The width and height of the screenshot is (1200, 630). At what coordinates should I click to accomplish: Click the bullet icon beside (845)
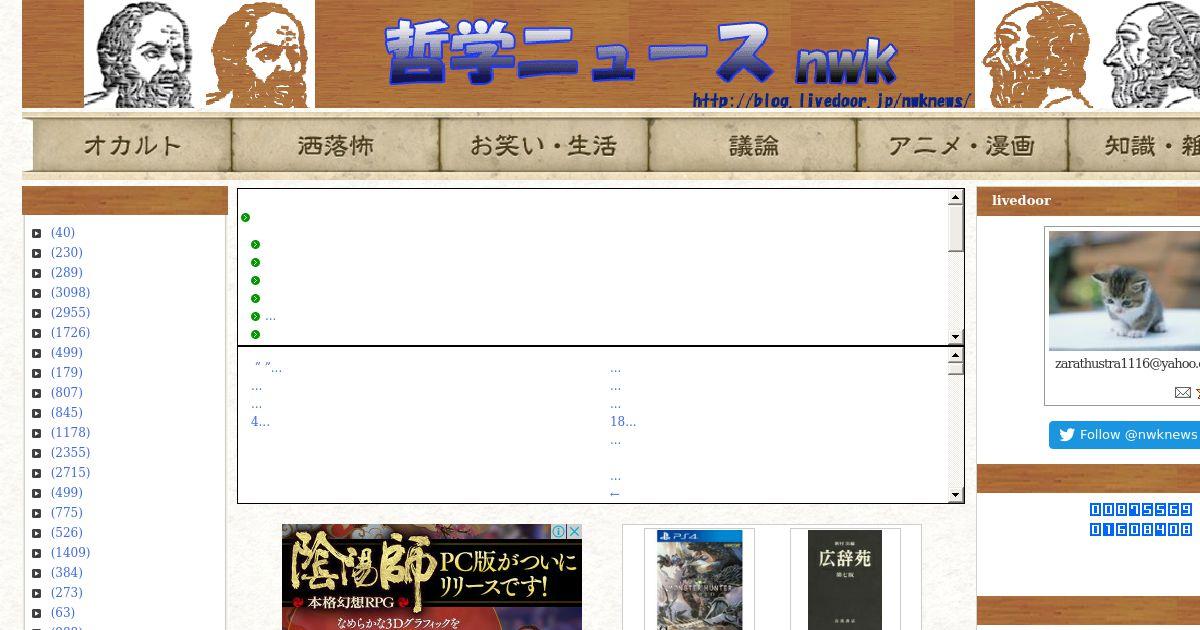pyautogui.click(x=37, y=413)
